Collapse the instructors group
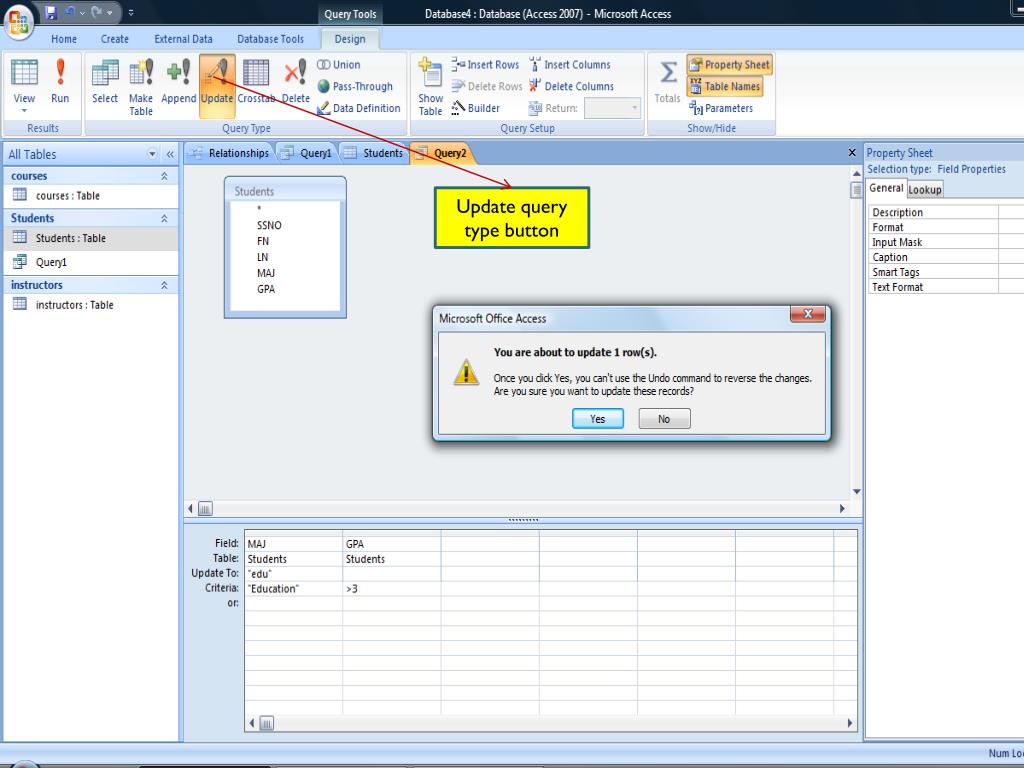The image size is (1024, 768). click(164, 285)
